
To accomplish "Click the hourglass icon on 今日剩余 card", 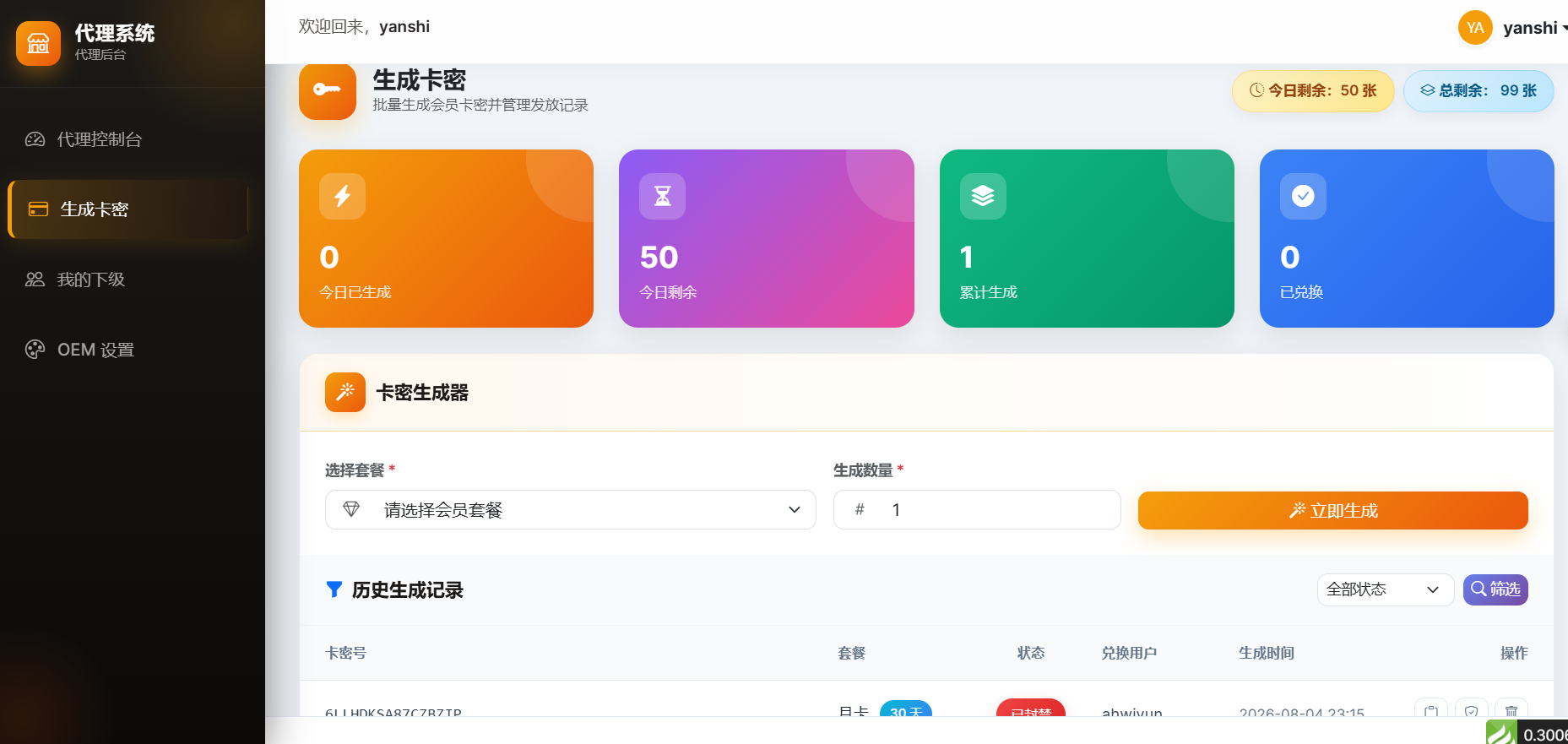I will click(x=663, y=196).
